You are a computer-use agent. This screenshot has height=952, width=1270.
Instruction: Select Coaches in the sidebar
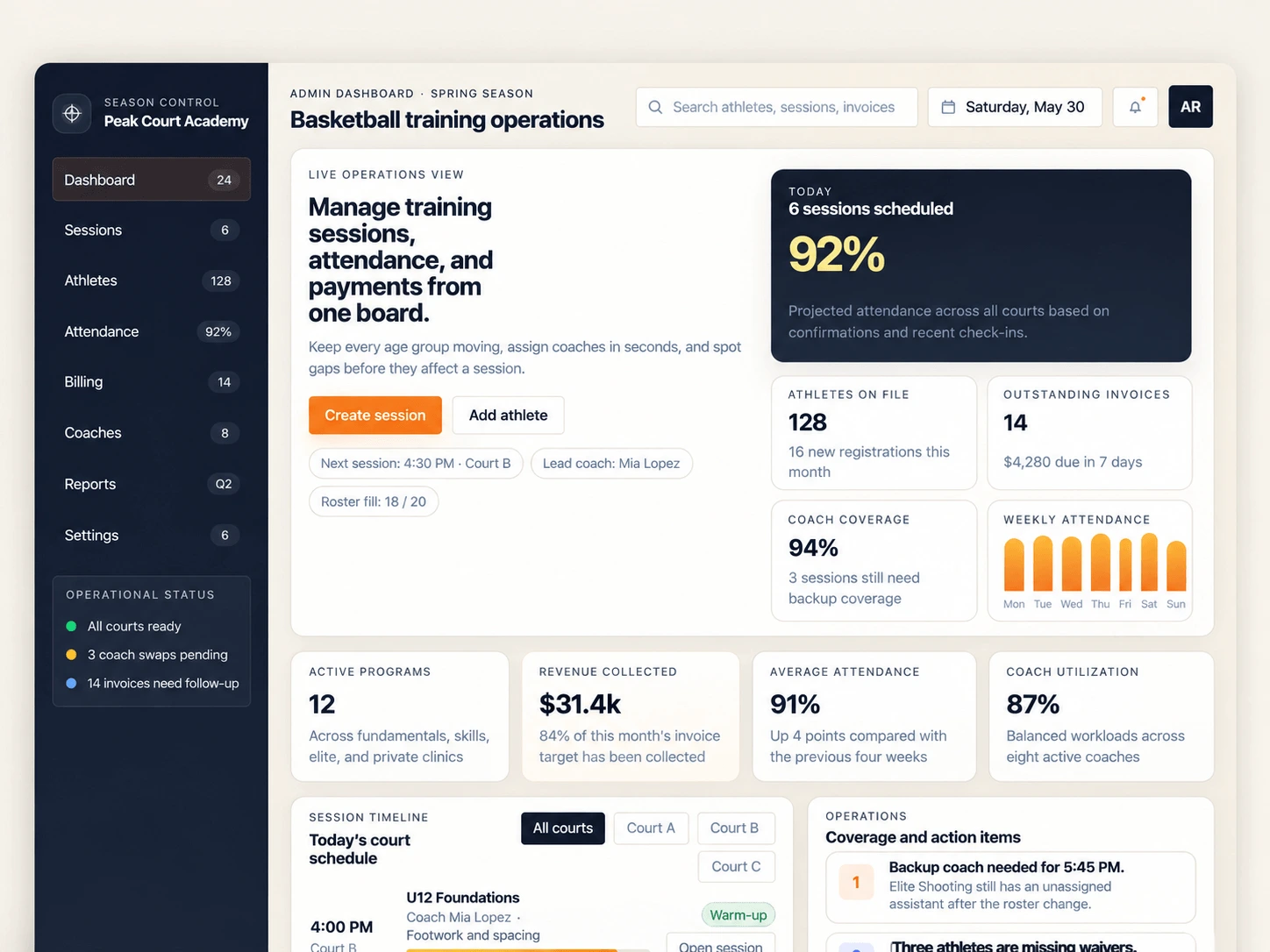(152, 433)
